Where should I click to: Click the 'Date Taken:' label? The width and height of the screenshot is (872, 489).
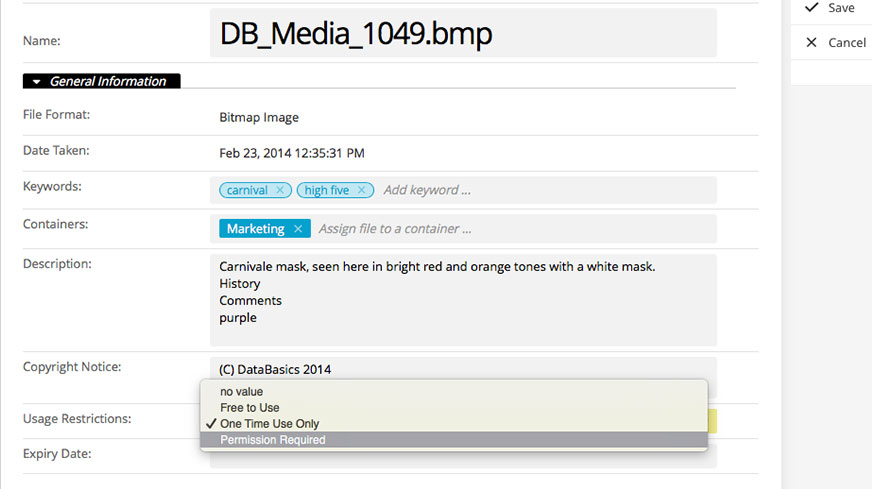(56, 151)
